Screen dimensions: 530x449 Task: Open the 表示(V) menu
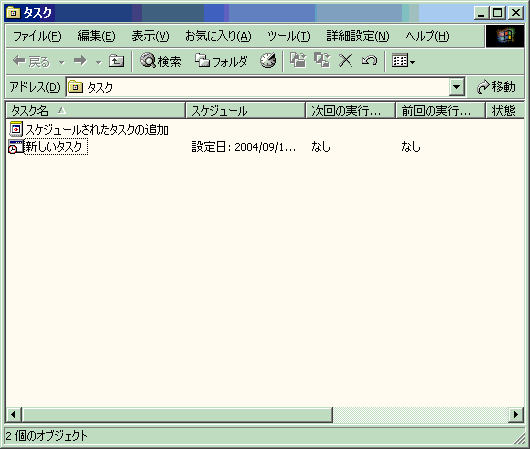[x=151, y=36]
